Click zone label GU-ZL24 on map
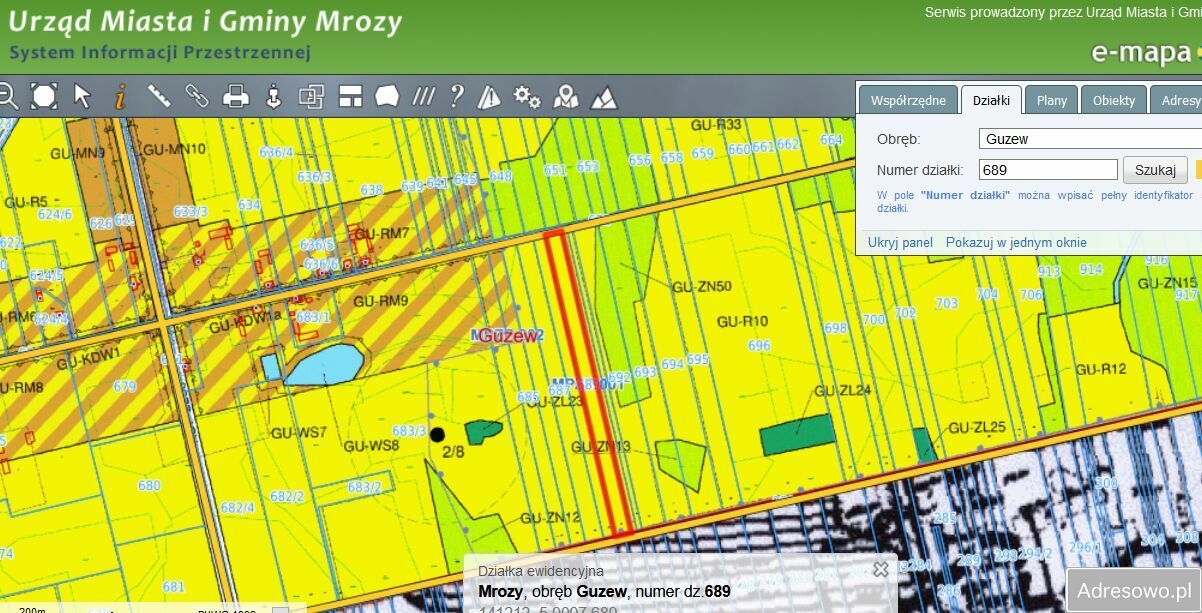This screenshot has width=1202, height=613. pyautogui.click(x=843, y=390)
